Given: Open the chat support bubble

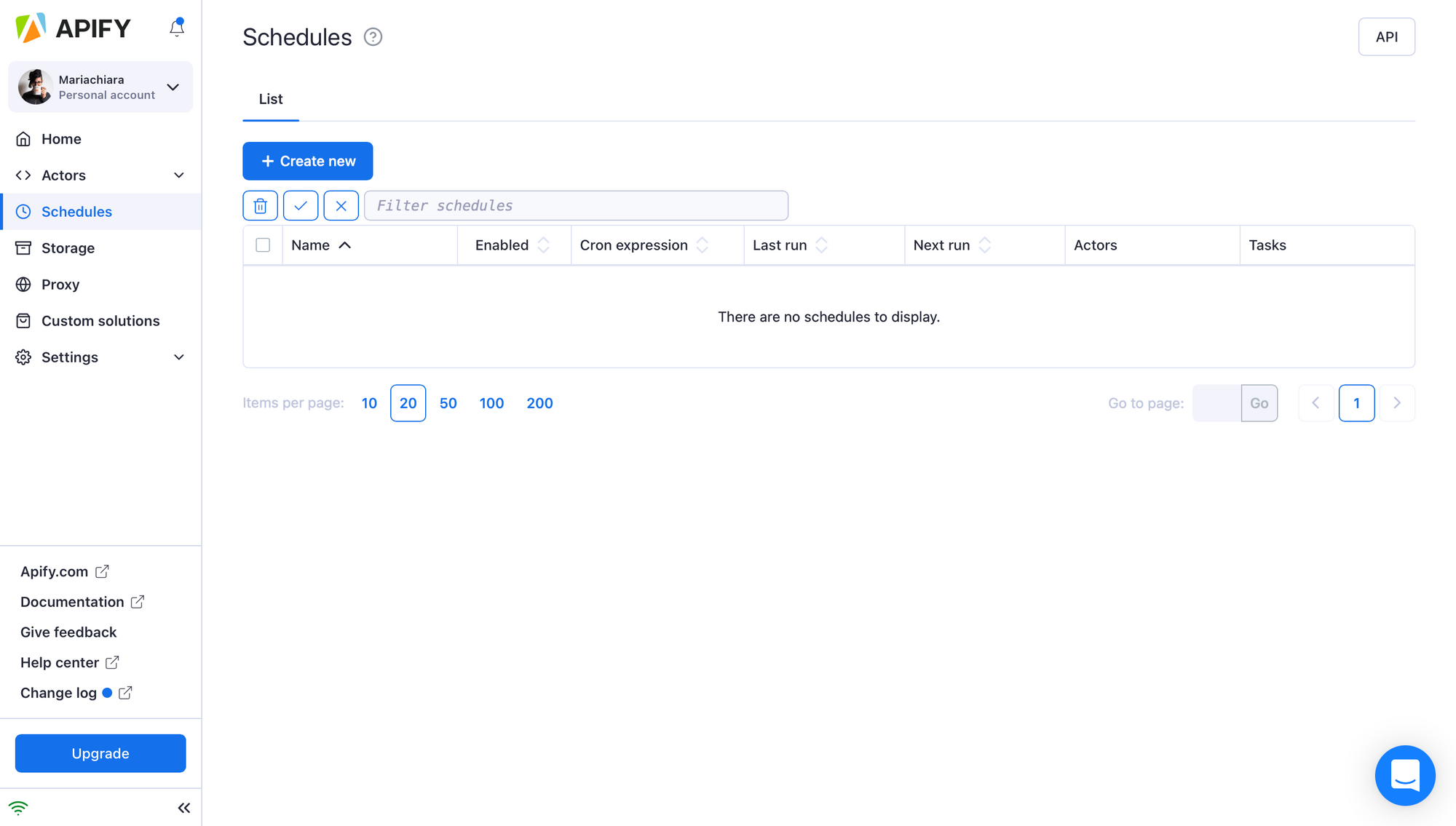Looking at the screenshot, I should pyautogui.click(x=1404, y=775).
